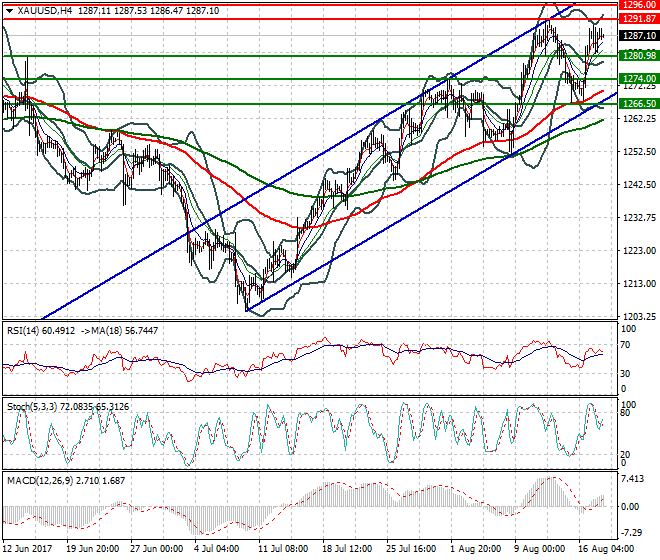
Task: Select the 18 Jul 12:00 time label
Action: click(x=347, y=549)
